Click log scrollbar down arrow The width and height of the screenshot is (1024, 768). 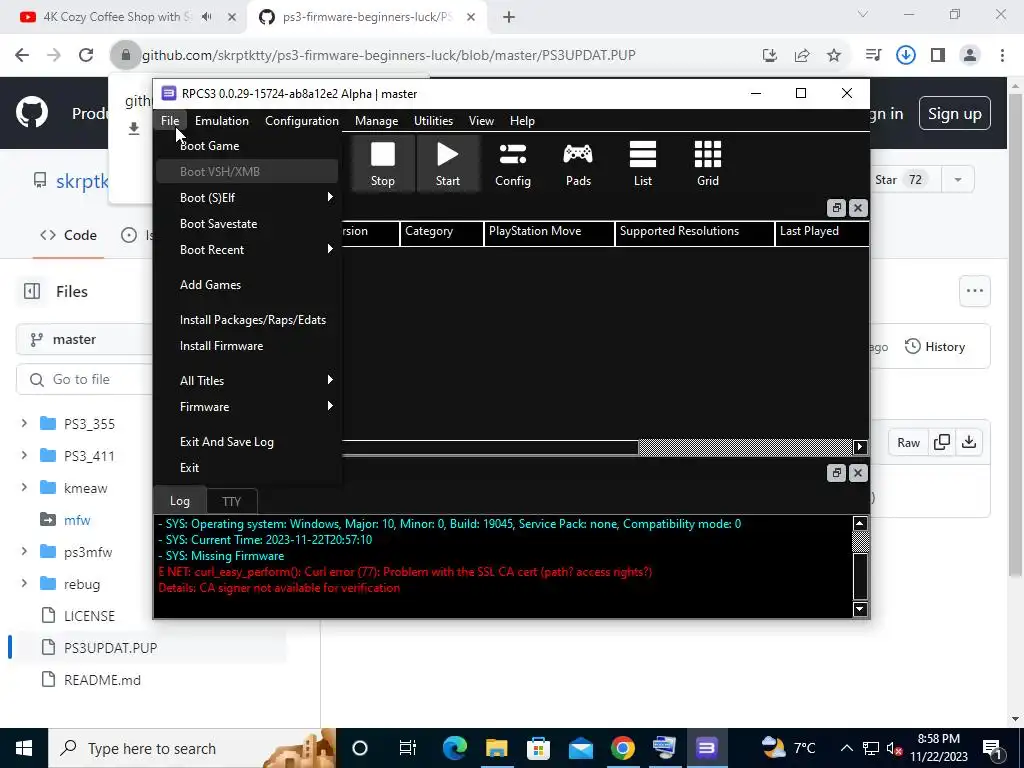(860, 609)
